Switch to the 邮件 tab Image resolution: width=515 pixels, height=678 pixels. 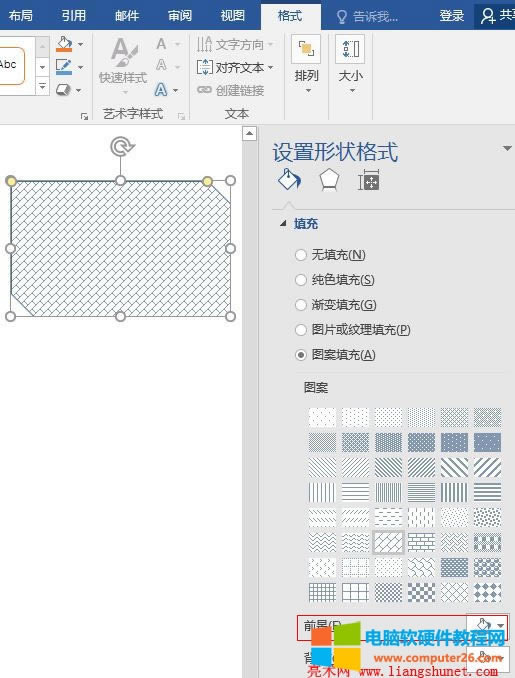[126, 16]
